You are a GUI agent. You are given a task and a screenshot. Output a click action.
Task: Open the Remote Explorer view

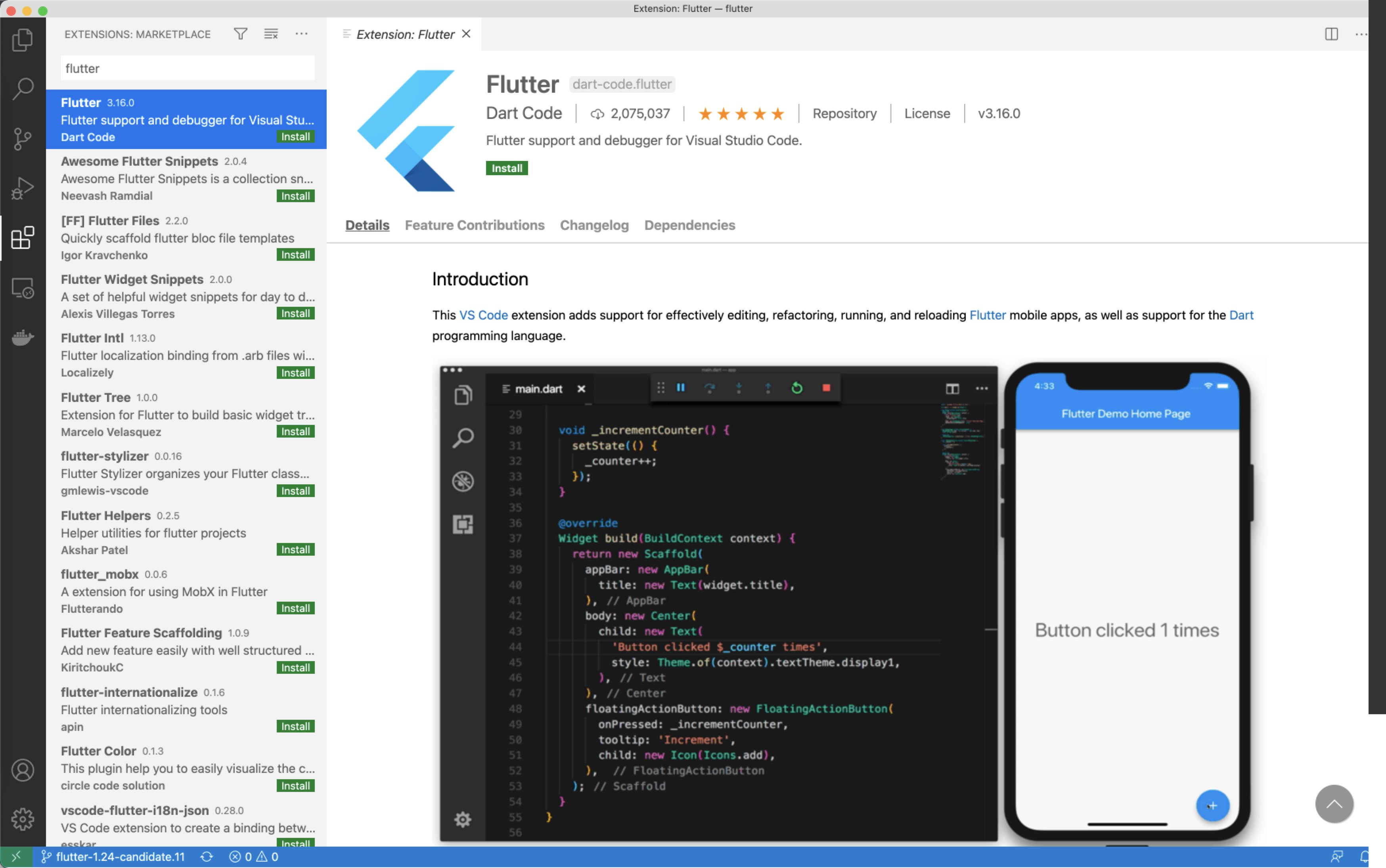(x=22, y=288)
